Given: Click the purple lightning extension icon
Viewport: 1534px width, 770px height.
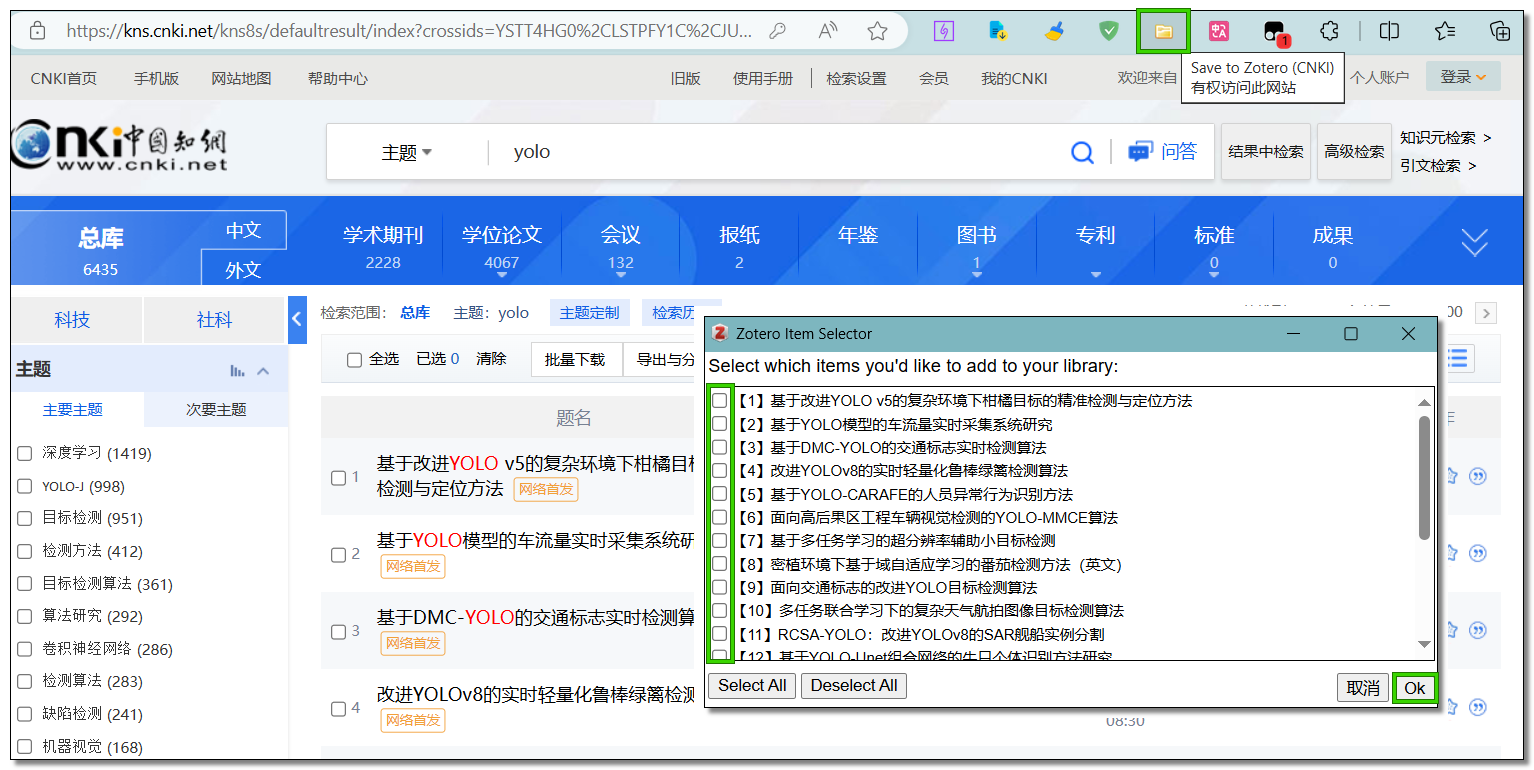Looking at the screenshot, I should (943, 31).
